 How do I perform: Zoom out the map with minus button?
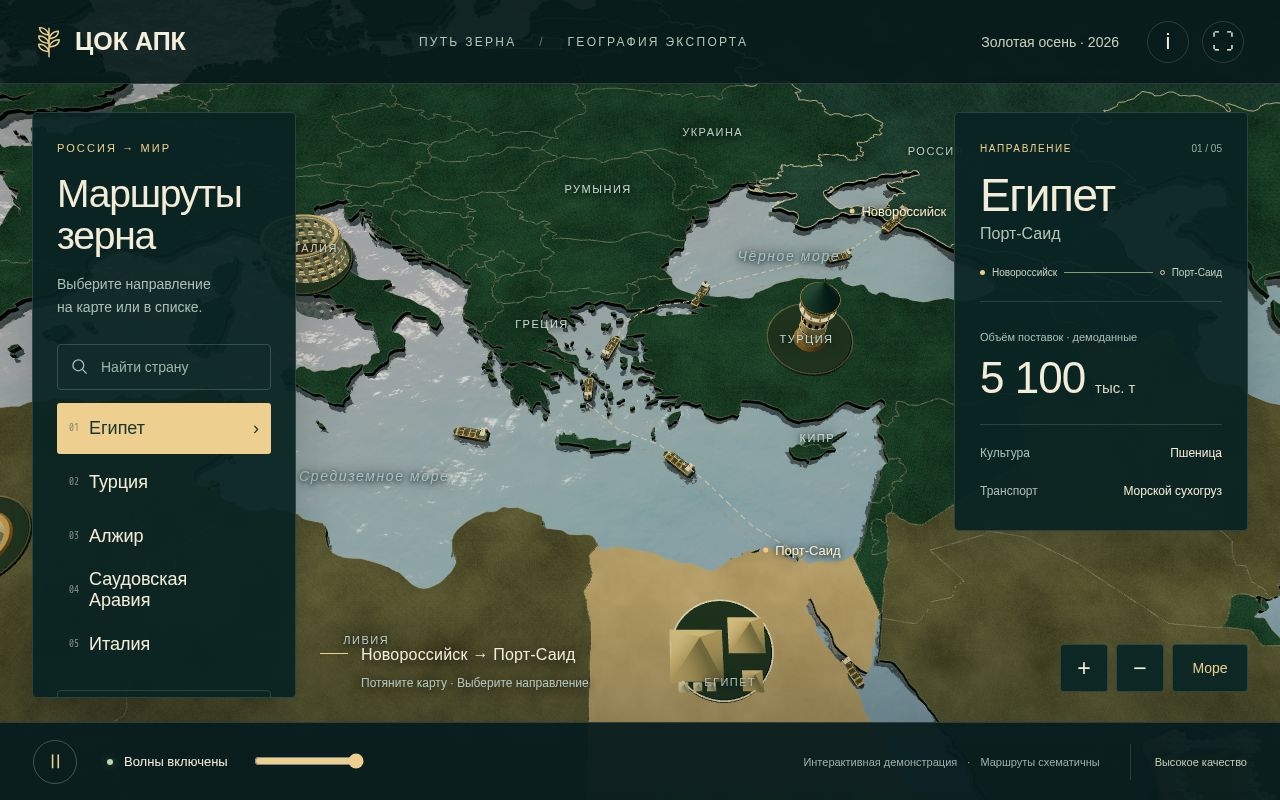[1139, 668]
